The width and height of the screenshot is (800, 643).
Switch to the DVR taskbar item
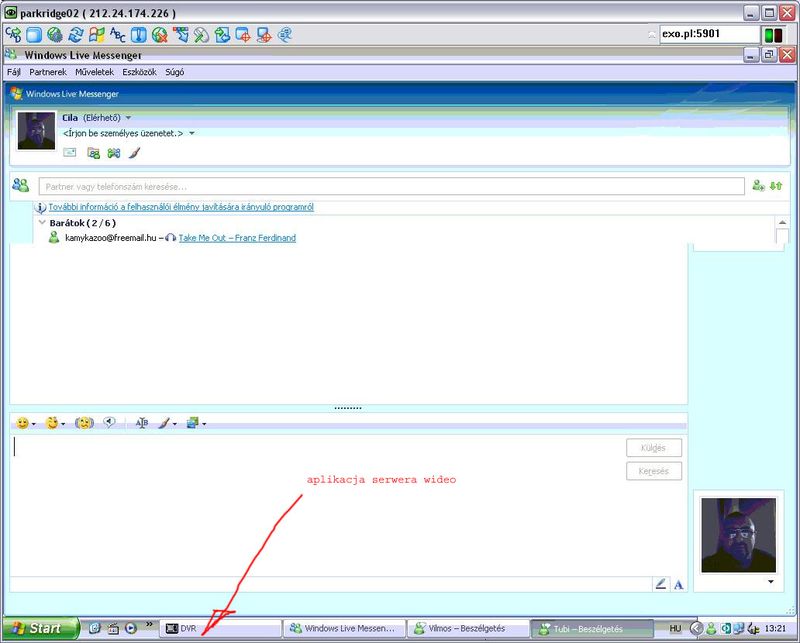(x=221, y=628)
